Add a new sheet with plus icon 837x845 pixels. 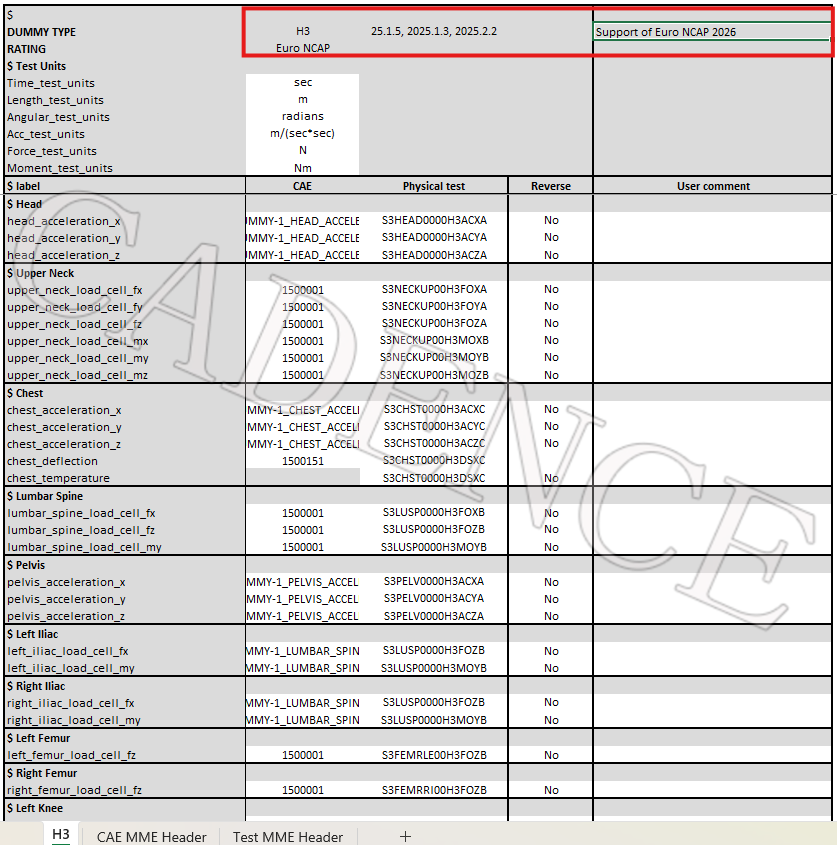[405, 836]
